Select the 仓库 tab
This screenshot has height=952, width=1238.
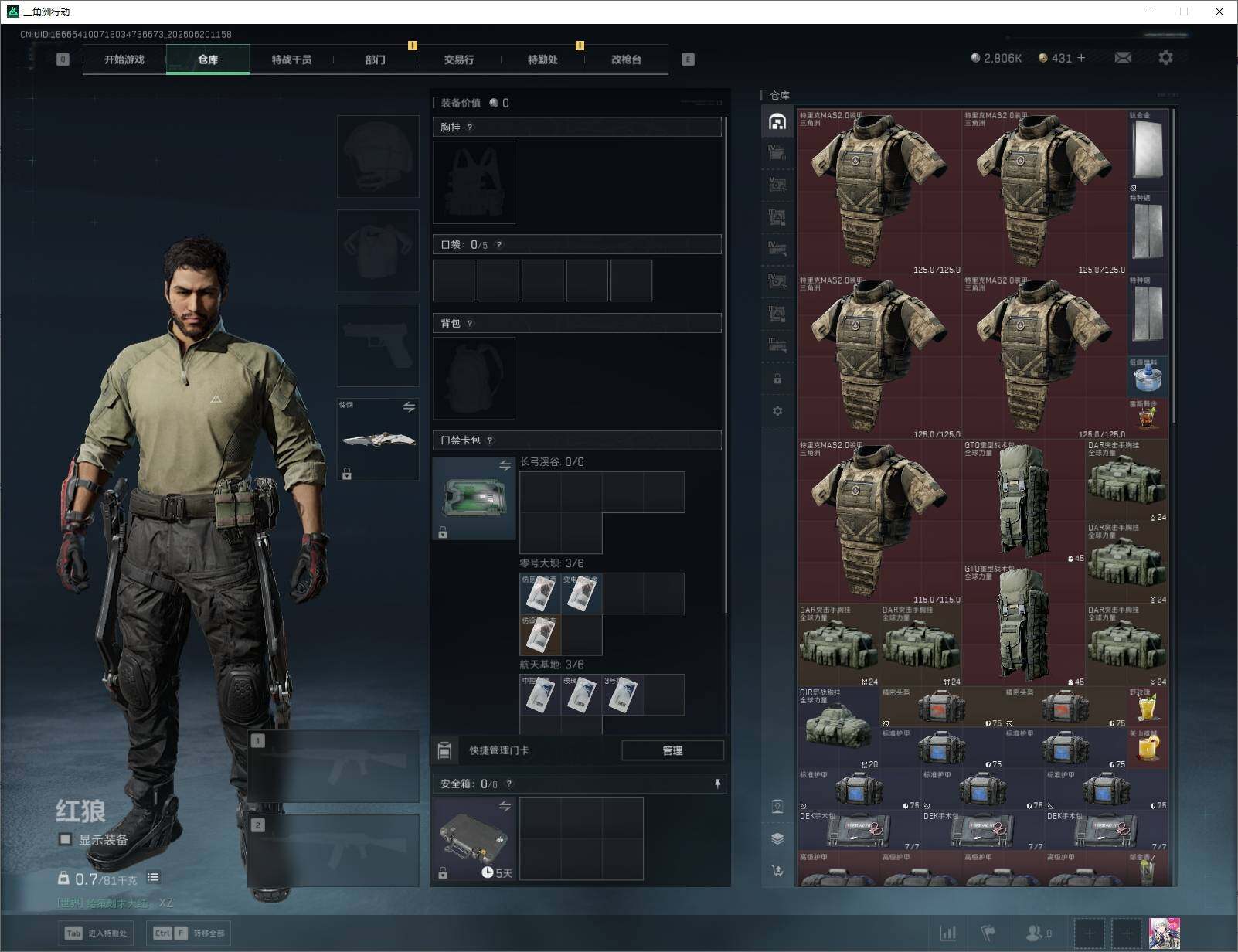click(208, 59)
